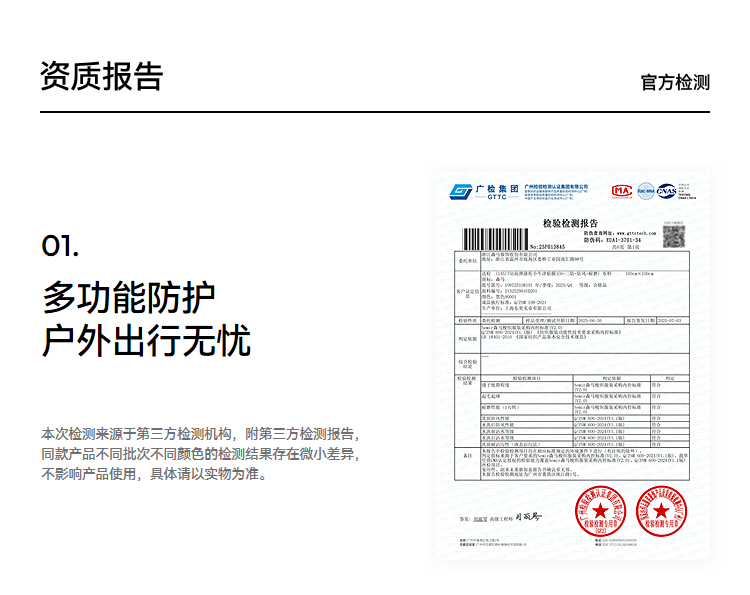Select the 官方检测 label
The width and height of the screenshot is (750, 595).
tap(675, 82)
